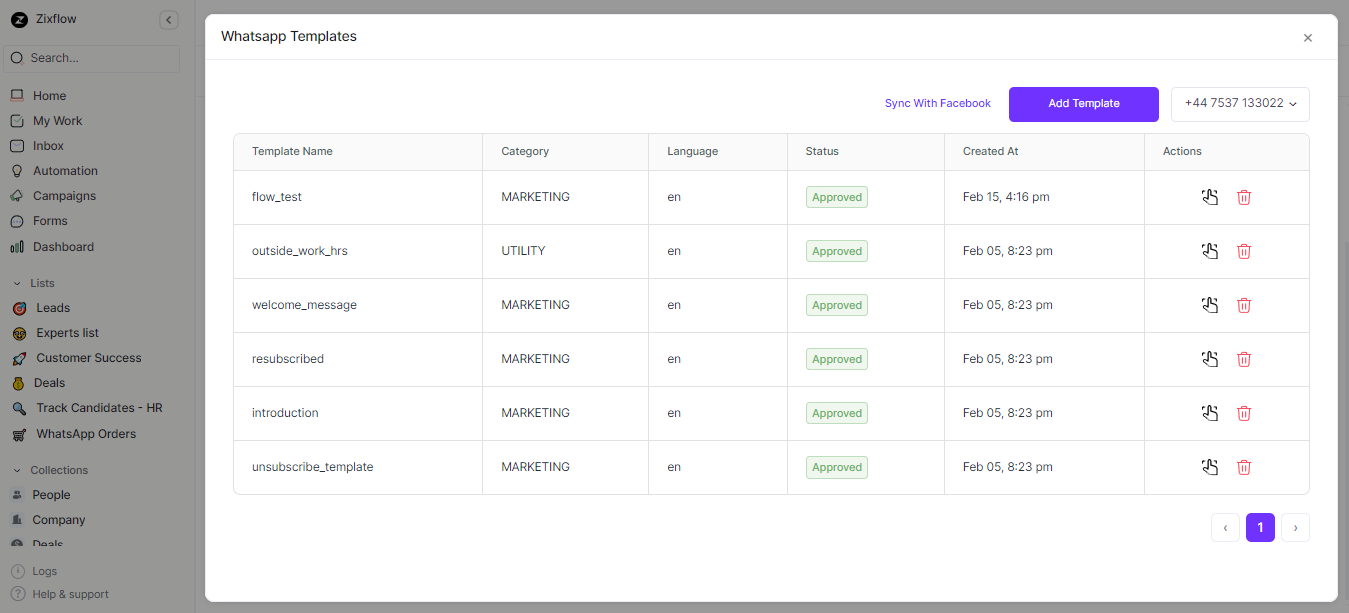
Task: Open Inbox from the sidebar
Action: tap(48, 145)
